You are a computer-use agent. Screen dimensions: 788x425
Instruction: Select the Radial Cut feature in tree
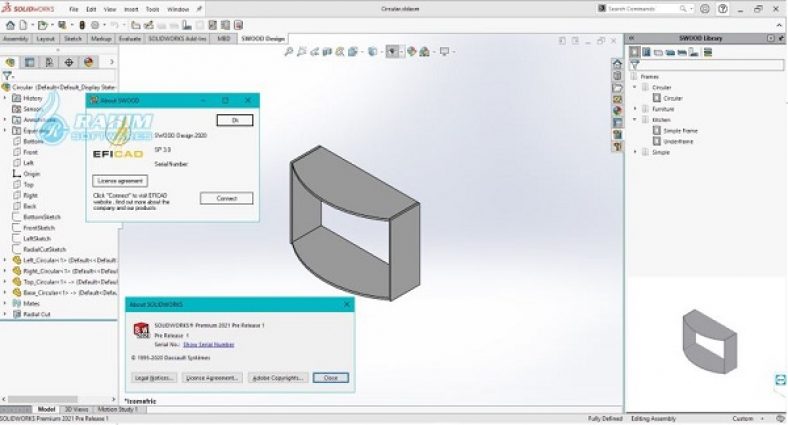[37, 314]
